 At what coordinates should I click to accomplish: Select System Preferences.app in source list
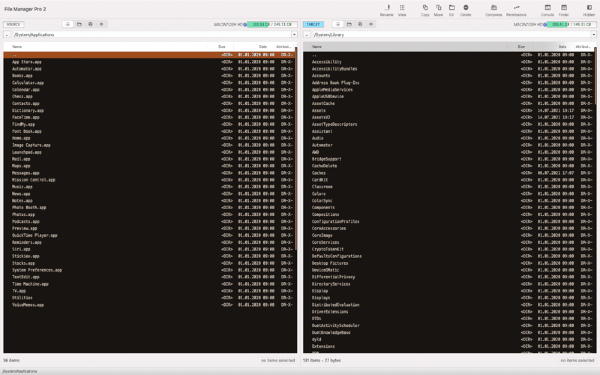(x=149, y=270)
